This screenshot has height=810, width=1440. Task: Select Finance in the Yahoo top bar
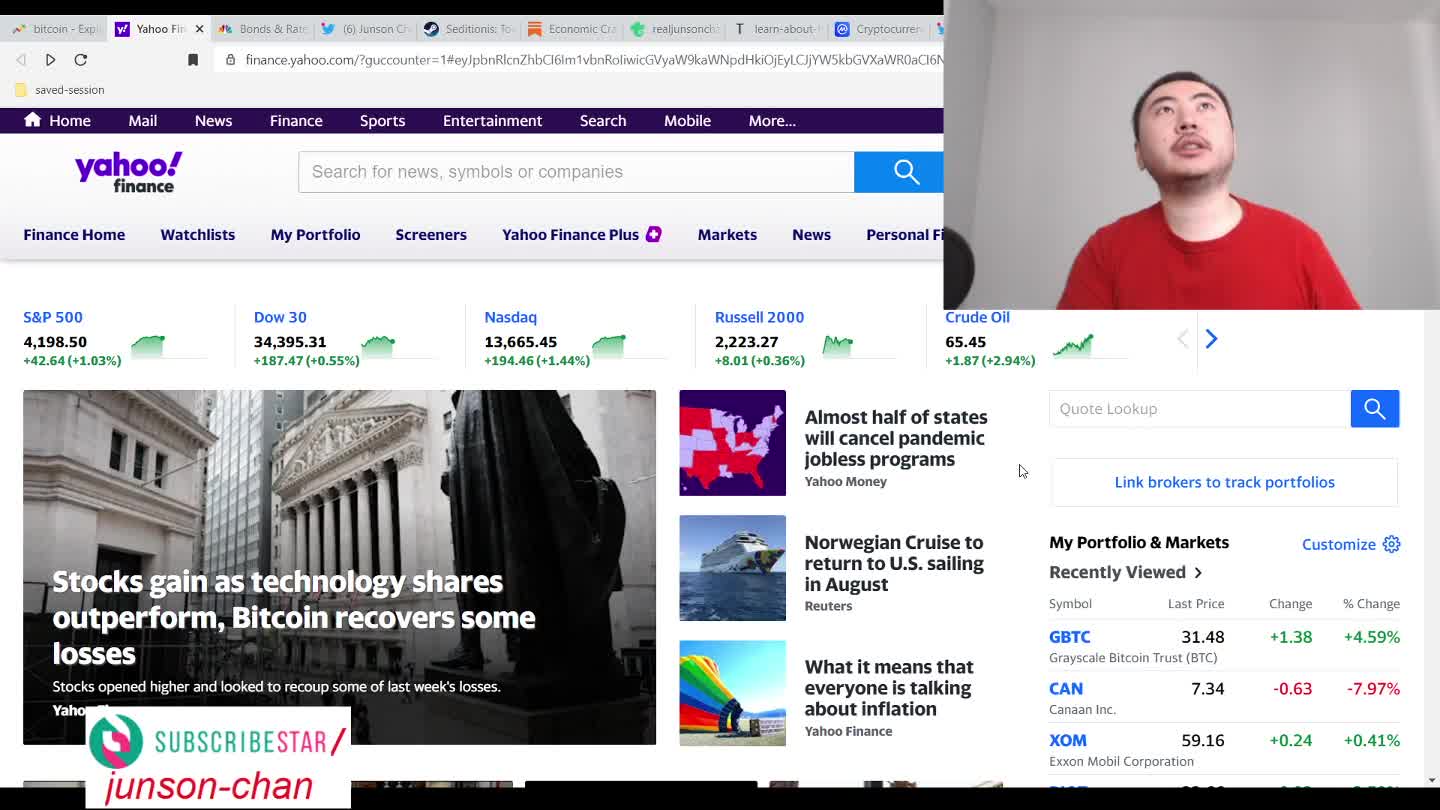click(296, 121)
